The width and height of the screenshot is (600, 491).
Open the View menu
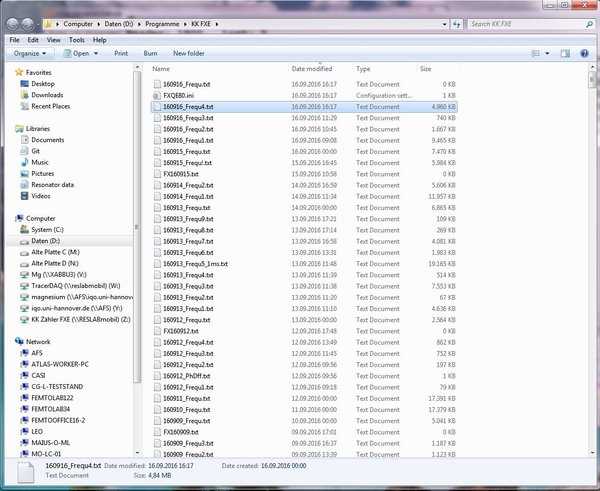click(x=54, y=40)
